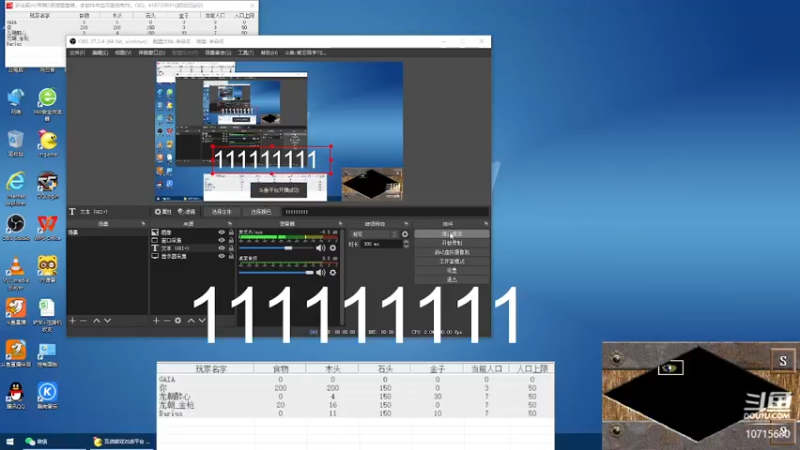Lock the 图像 image source
Viewport: 800px width, 450px height.
pos(231,232)
